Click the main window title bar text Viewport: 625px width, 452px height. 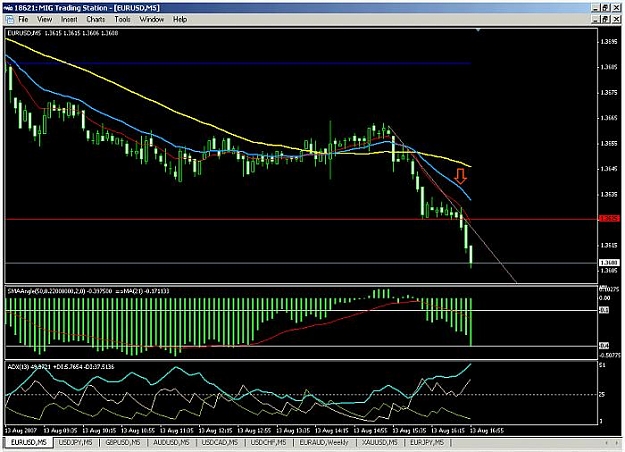pos(86,8)
